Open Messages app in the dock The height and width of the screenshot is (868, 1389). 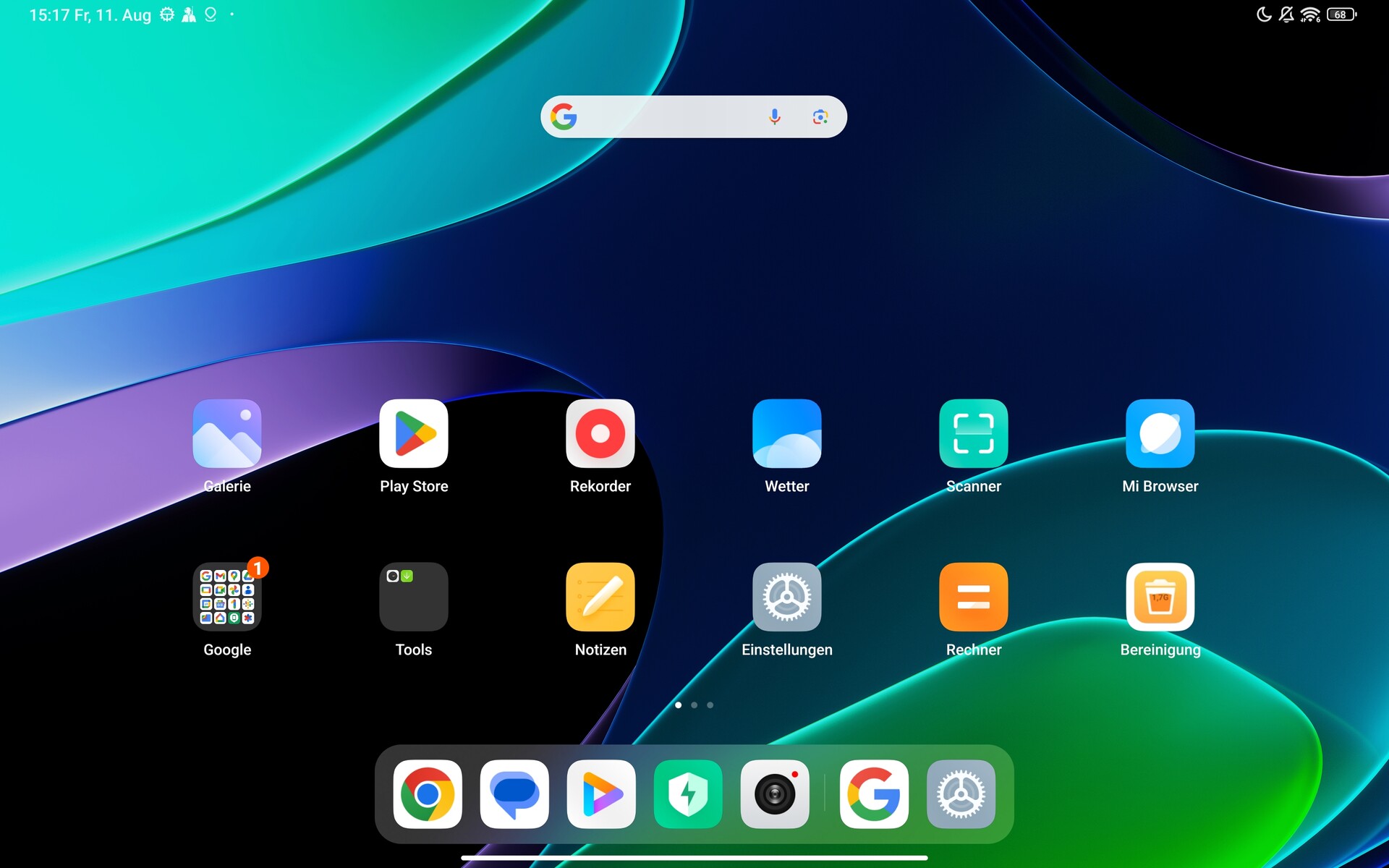point(514,793)
